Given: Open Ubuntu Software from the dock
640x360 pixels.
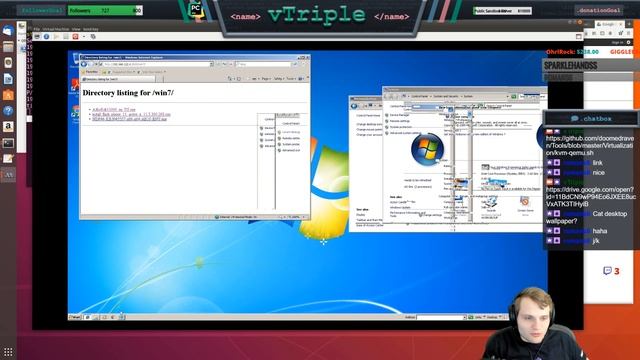Looking at the screenshot, I should point(8,95).
